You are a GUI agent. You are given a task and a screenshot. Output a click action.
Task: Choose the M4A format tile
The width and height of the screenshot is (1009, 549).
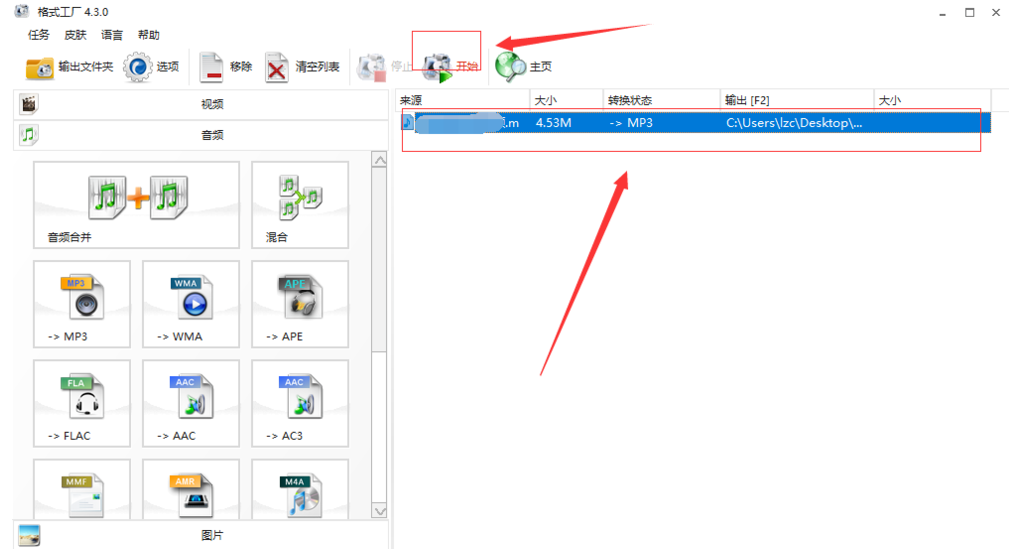(x=300, y=489)
